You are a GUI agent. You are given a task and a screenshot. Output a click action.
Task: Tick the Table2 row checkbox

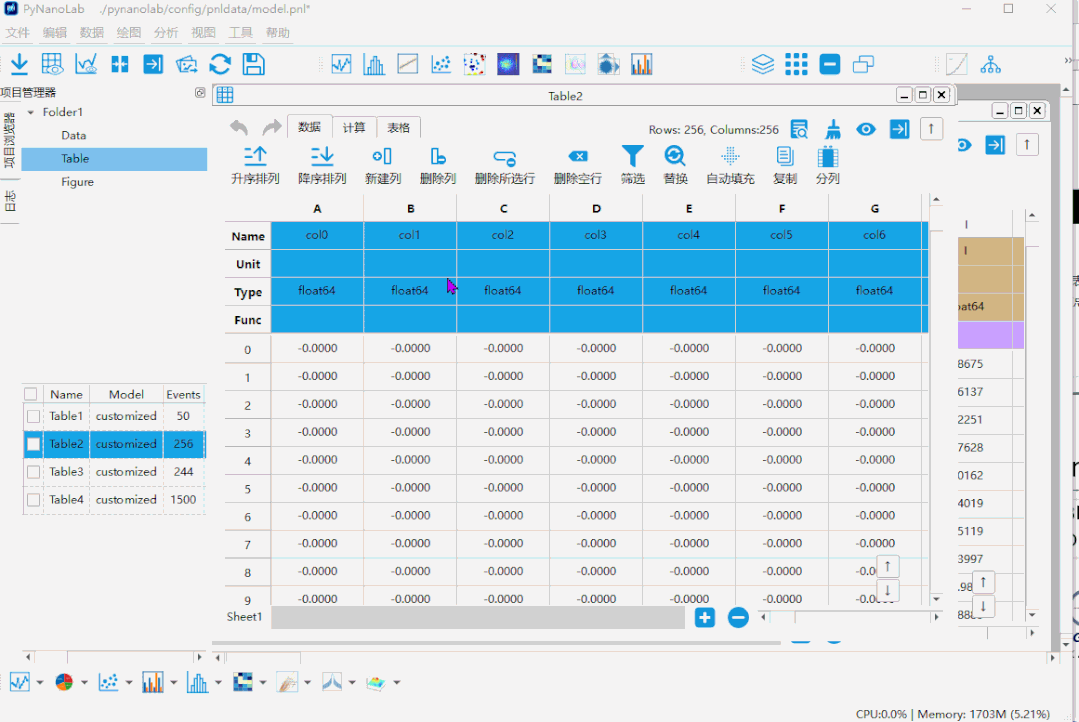click(33, 444)
